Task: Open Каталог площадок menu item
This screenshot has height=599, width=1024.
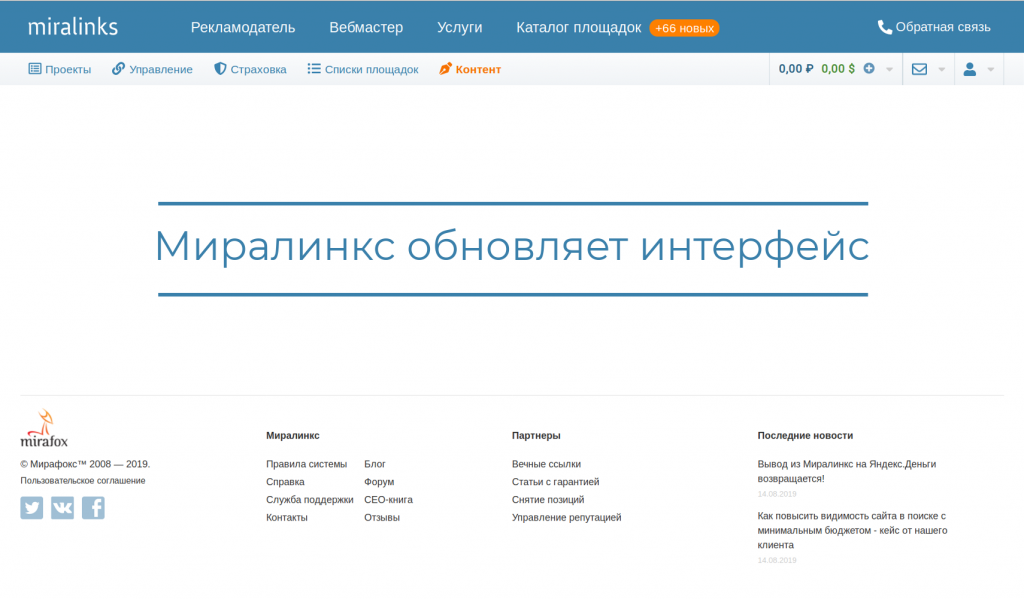Action: tap(579, 27)
